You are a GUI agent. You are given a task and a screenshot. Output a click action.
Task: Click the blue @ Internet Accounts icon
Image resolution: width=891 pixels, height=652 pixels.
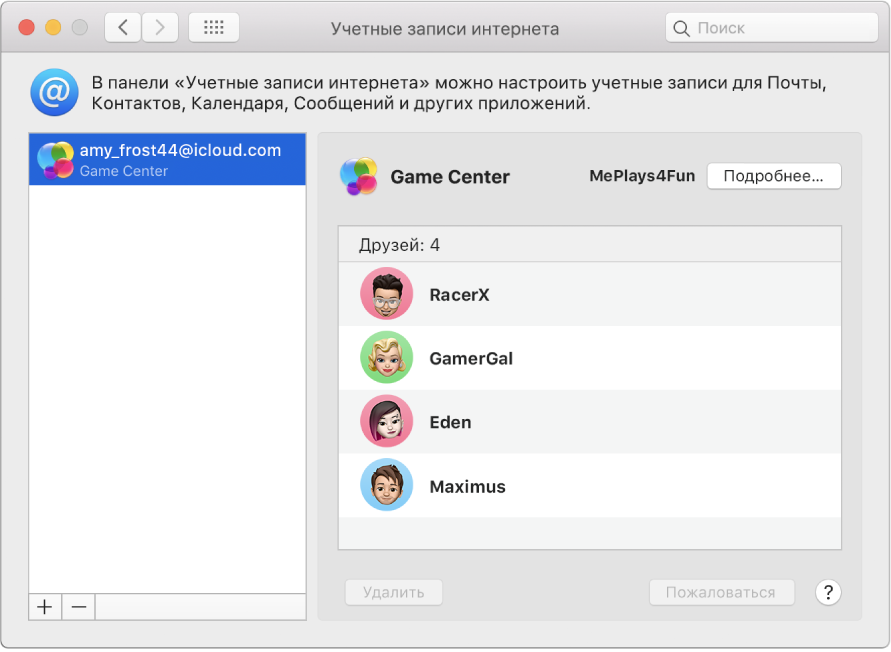(55, 92)
